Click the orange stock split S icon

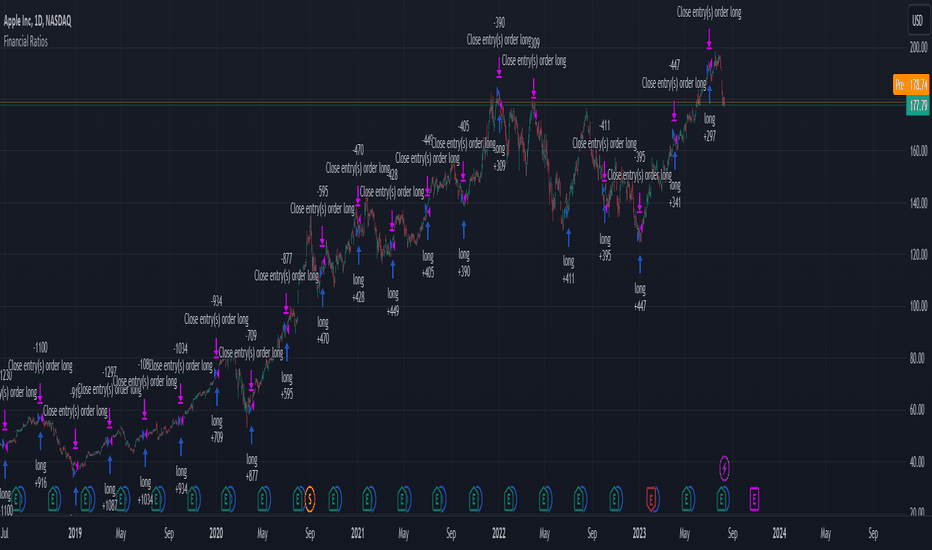tap(310, 499)
